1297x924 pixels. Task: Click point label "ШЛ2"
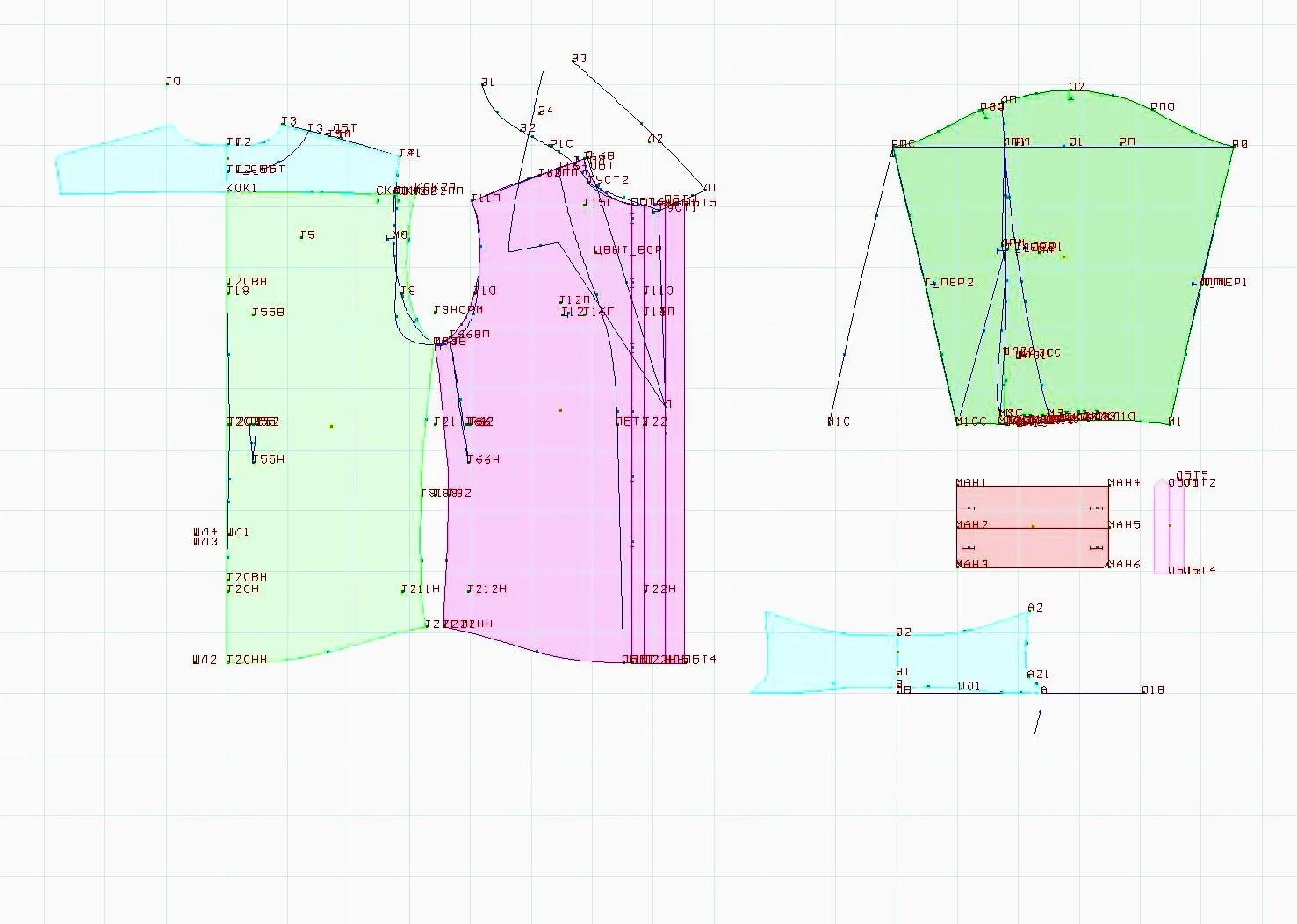coord(205,660)
